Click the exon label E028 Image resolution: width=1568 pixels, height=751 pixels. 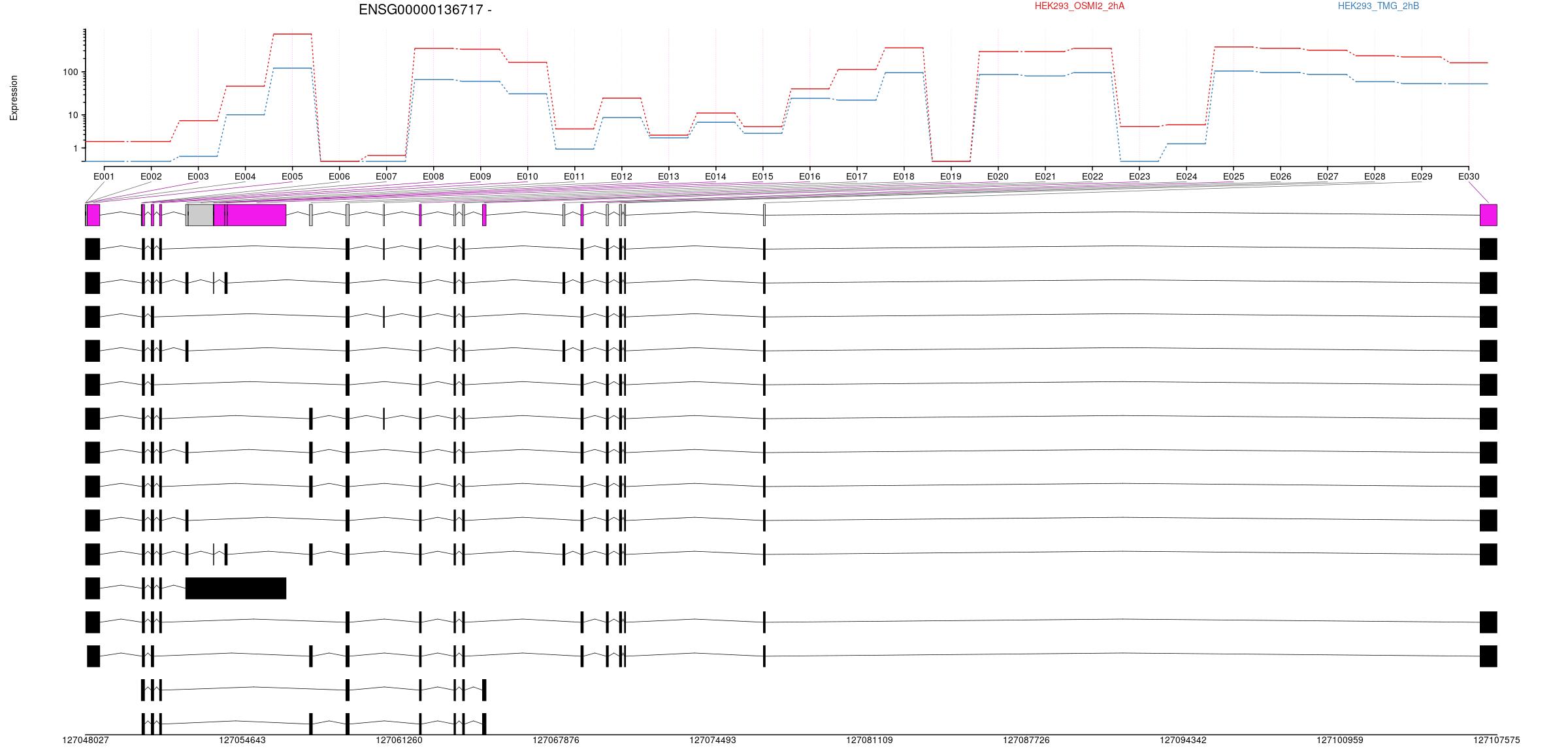click(1375, 176)
